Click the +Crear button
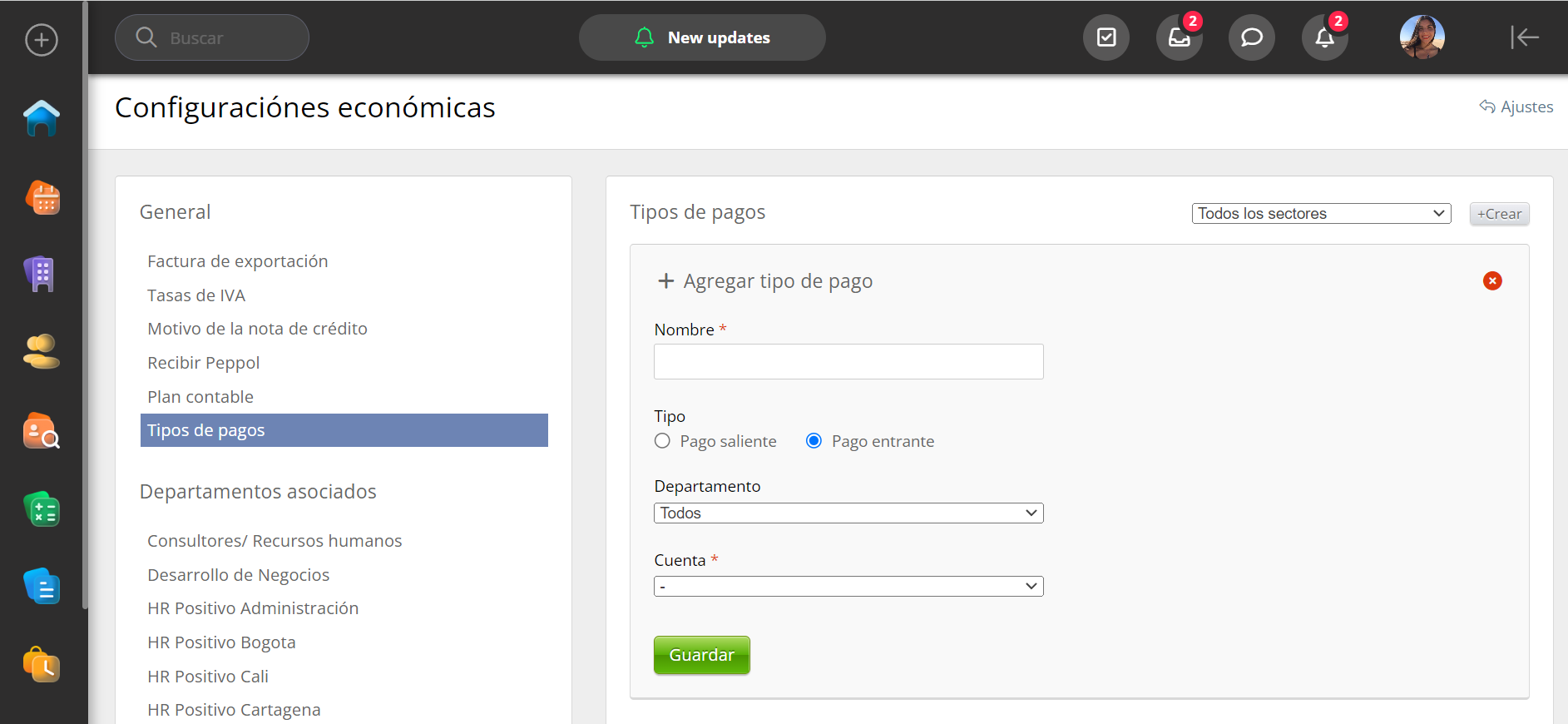The image size is (1568, 724). coord(1499,214)
